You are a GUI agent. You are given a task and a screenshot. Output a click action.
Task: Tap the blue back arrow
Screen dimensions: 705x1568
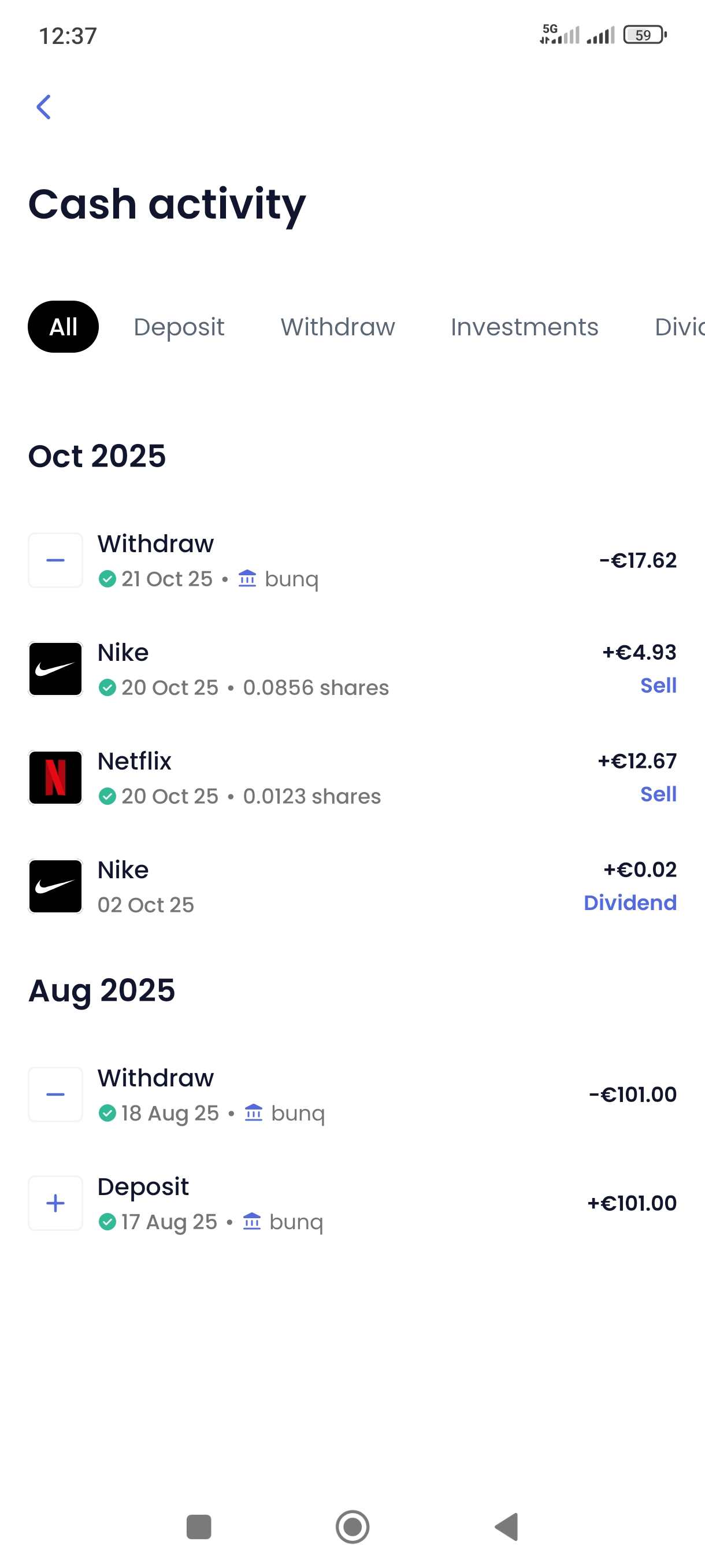tap(44, 108)
